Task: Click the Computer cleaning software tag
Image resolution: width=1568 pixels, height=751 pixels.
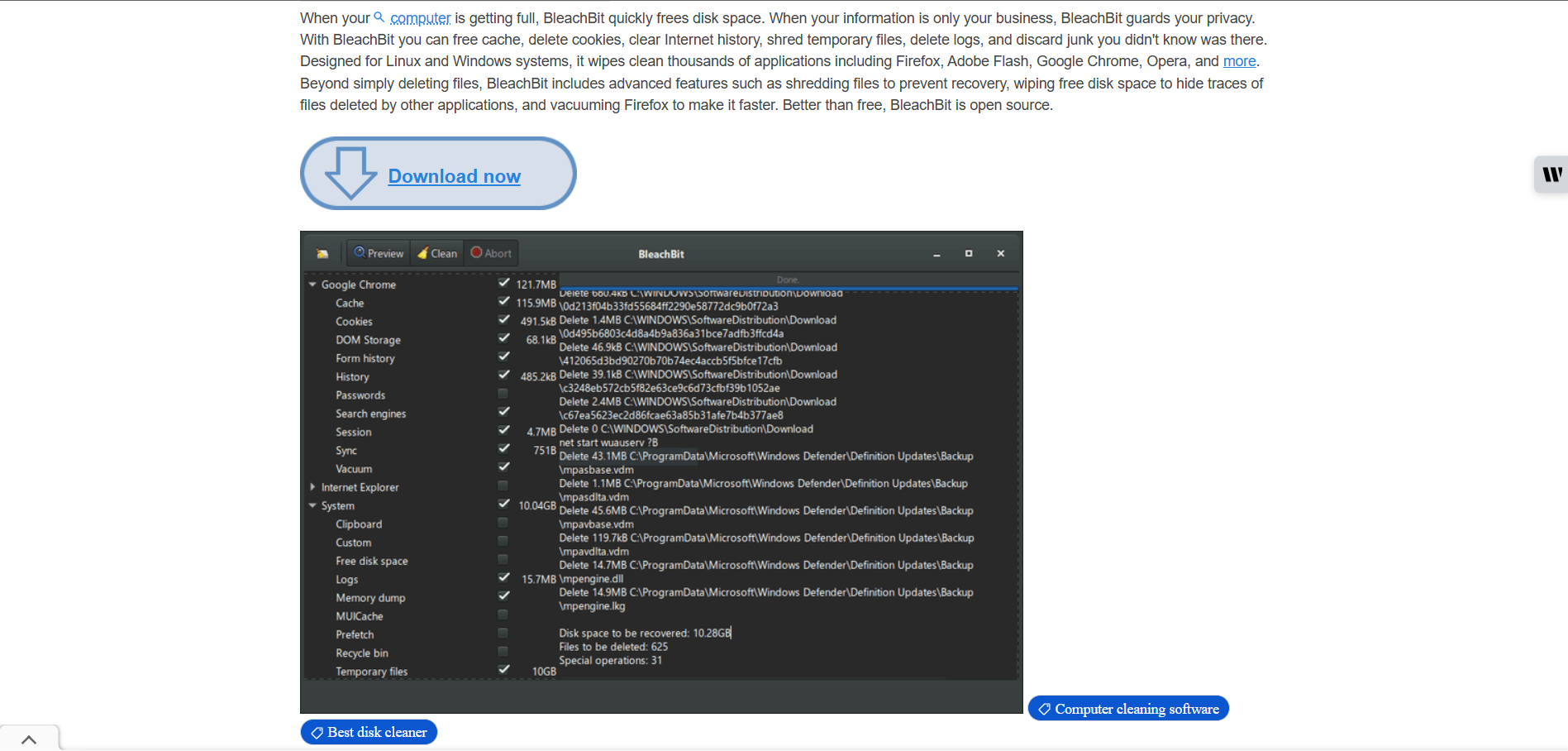Action: 1128,709
